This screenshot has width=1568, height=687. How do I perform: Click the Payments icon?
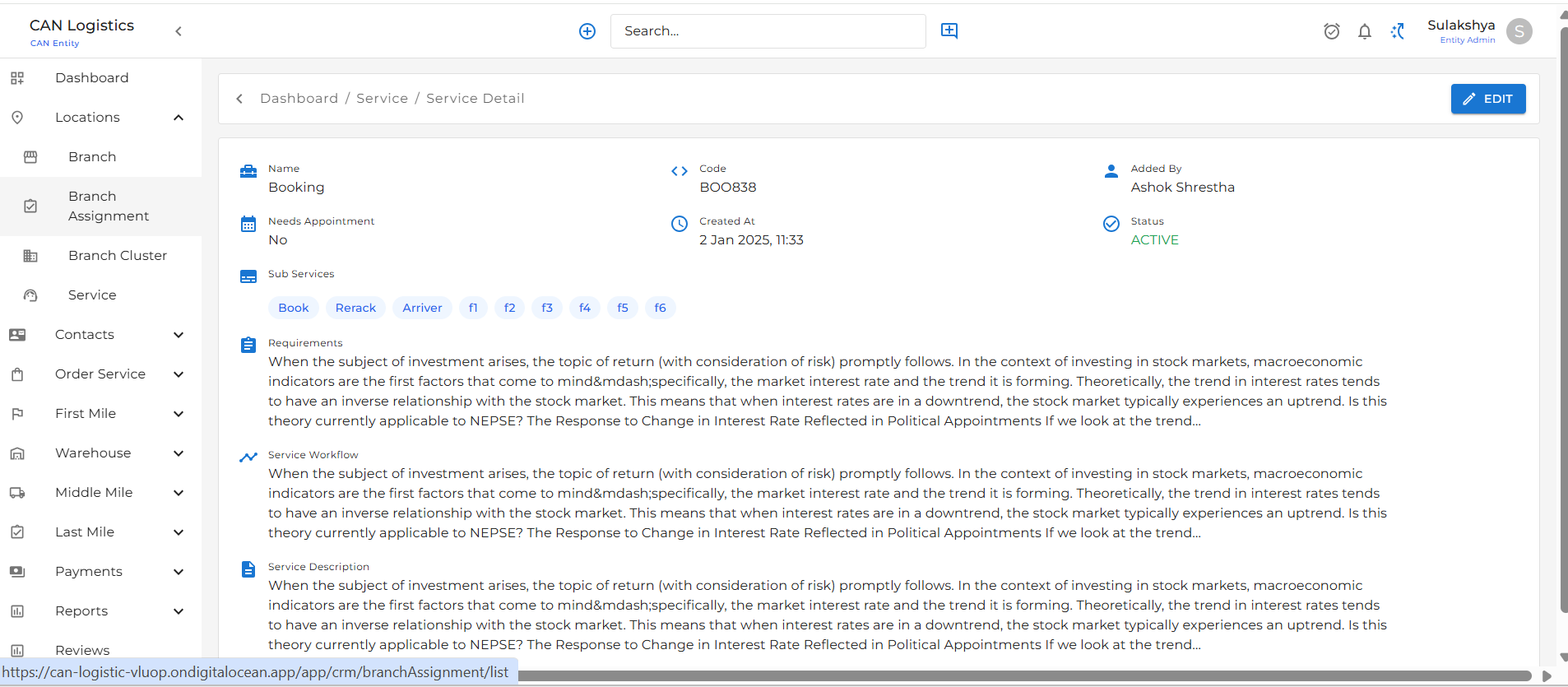(17, 572)
